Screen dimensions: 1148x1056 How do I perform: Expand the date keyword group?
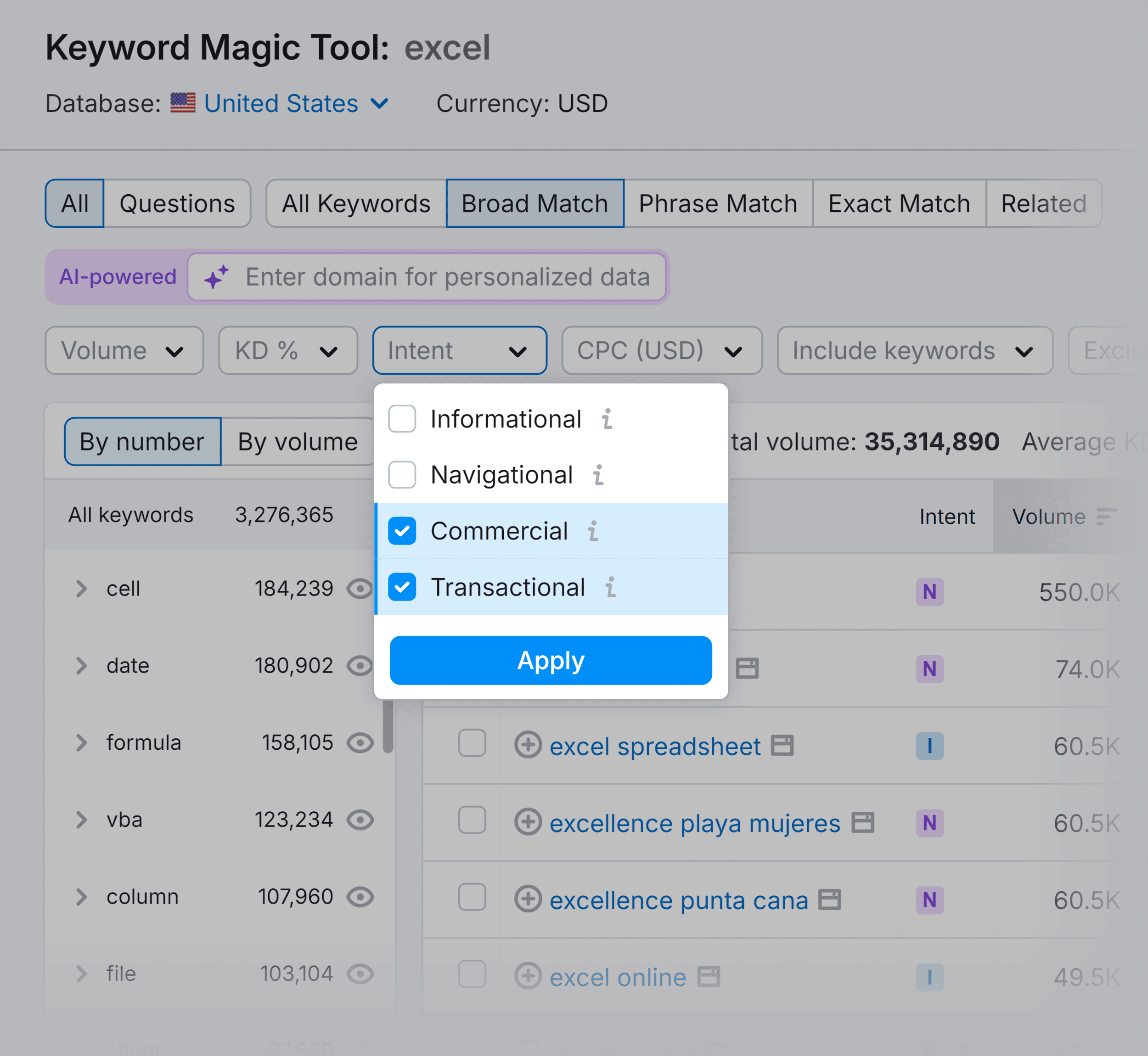pos(81,666)
